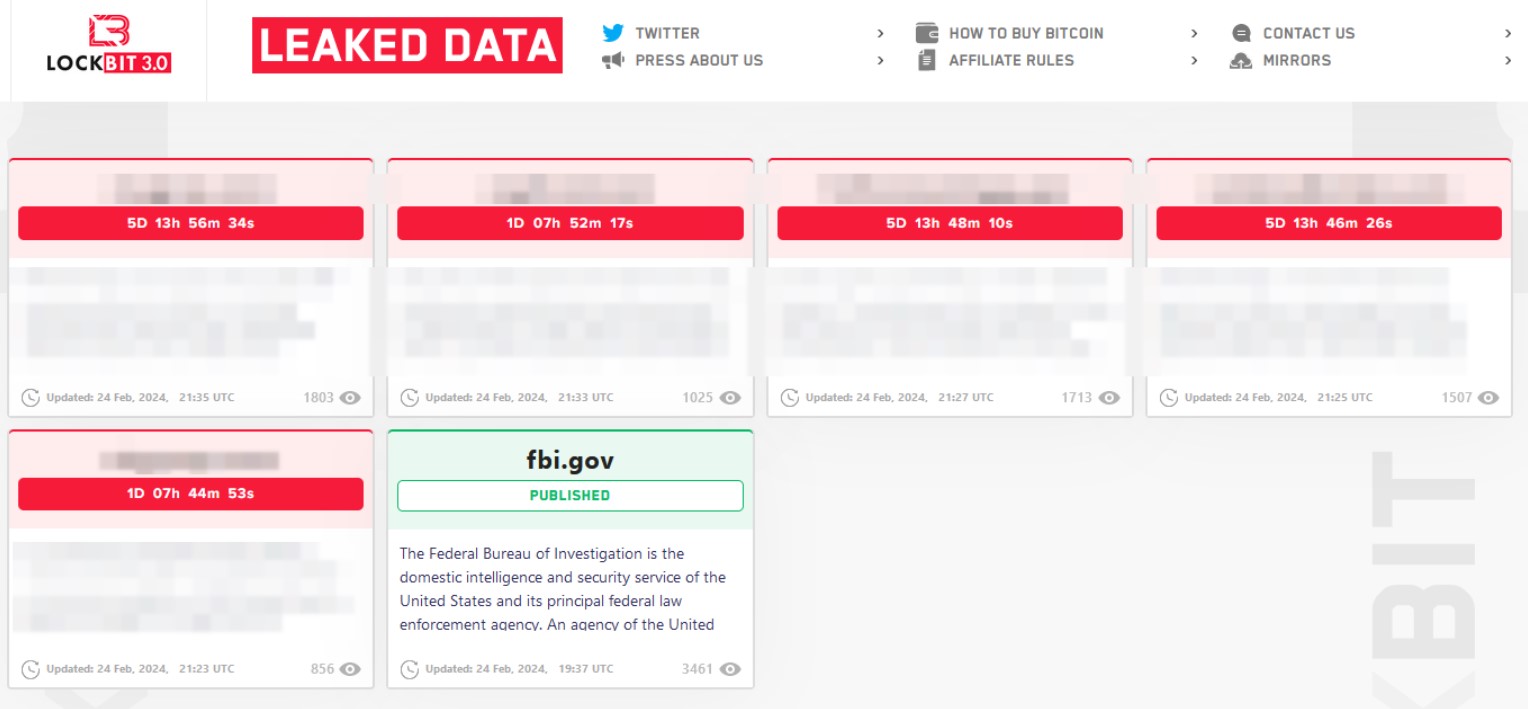
Task: Click the eye icon beside 856 views
Action: 350,669
